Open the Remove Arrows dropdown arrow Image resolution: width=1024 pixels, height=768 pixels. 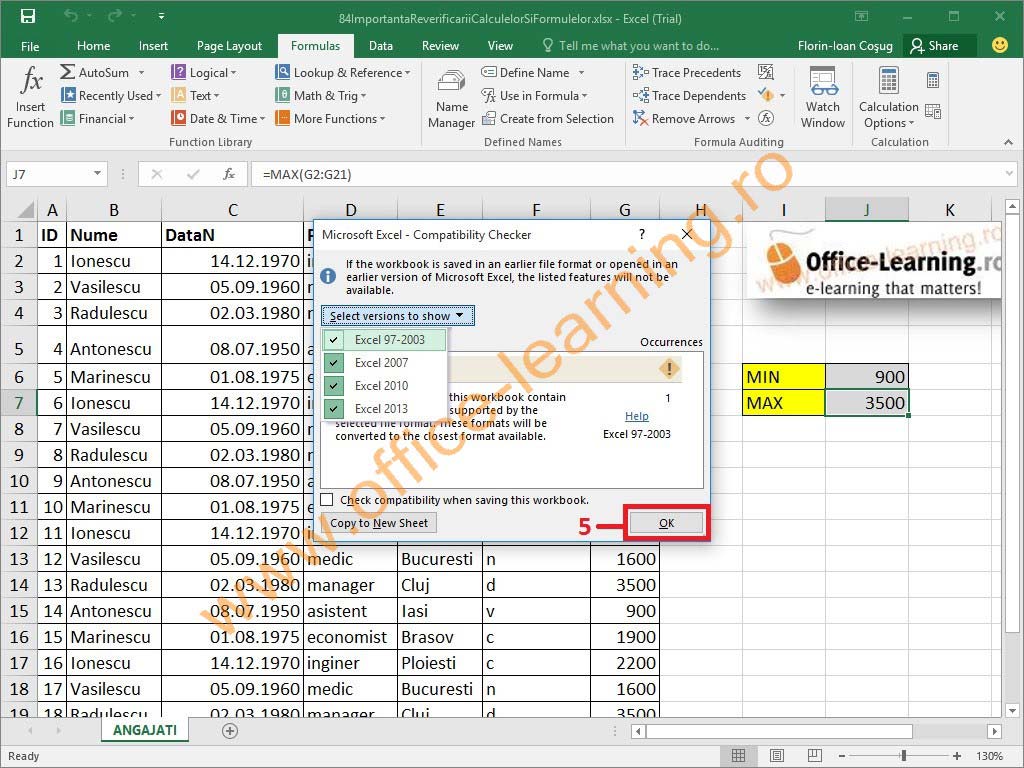click(748, 118)
